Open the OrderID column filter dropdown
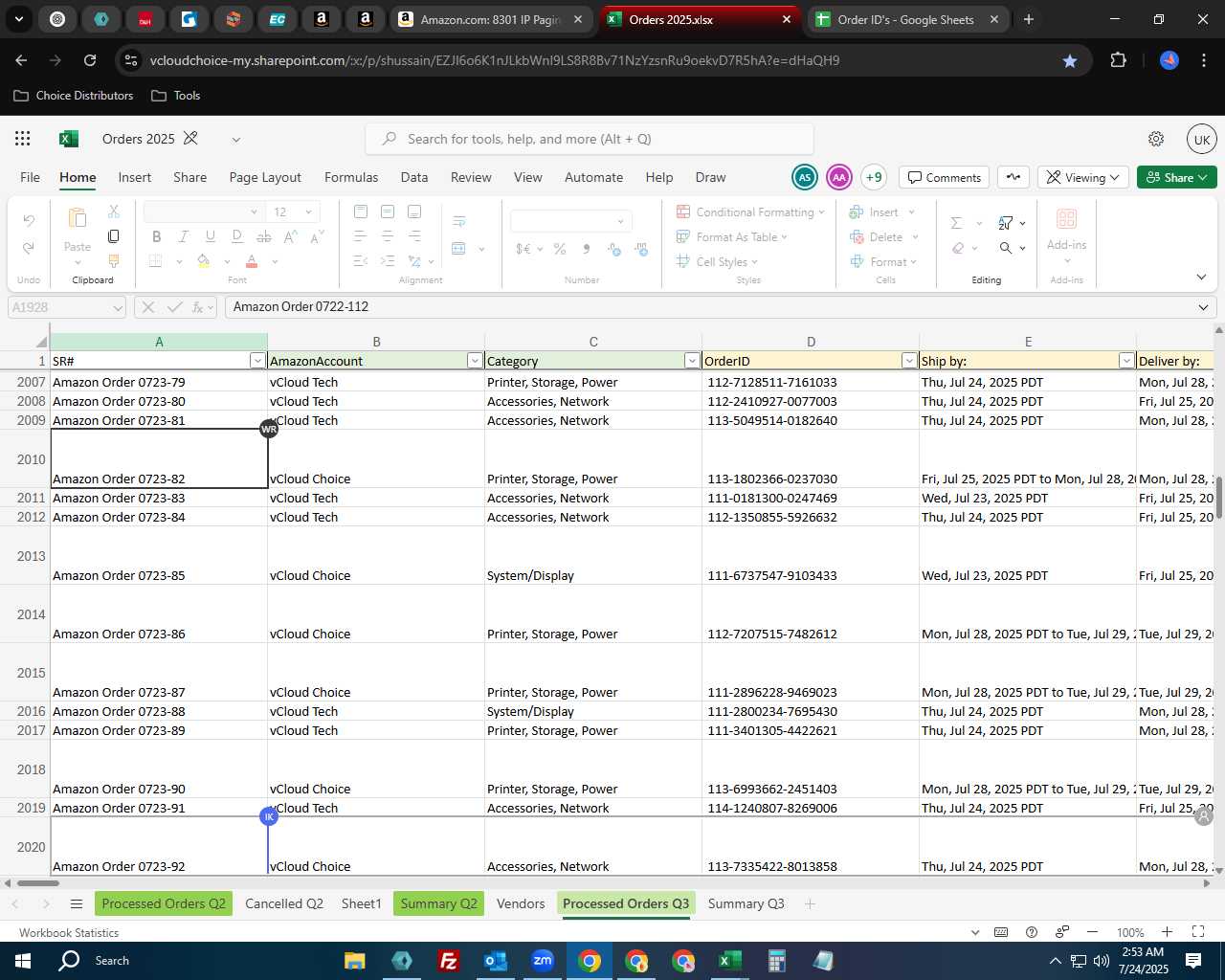This screenshot has width=1225, height=980. 909,361
